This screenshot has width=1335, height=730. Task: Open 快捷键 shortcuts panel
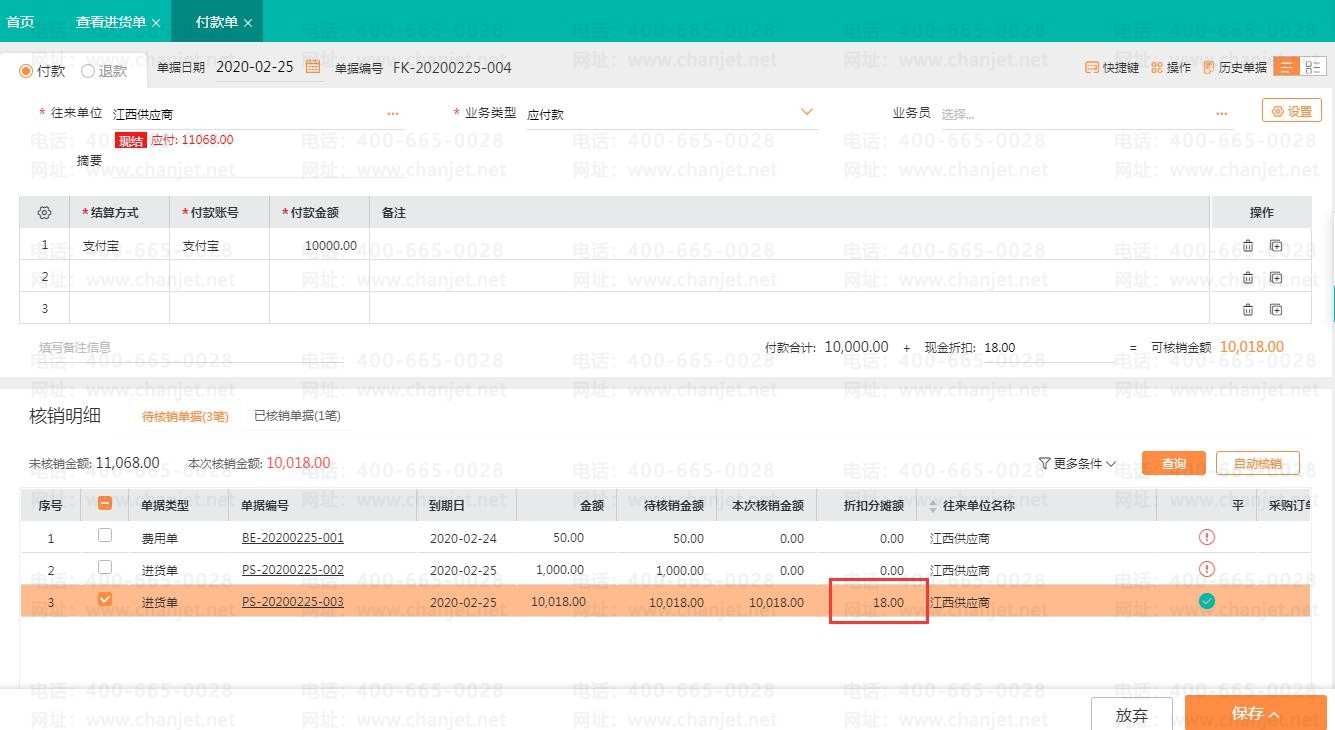click(x=1112, y=68)
